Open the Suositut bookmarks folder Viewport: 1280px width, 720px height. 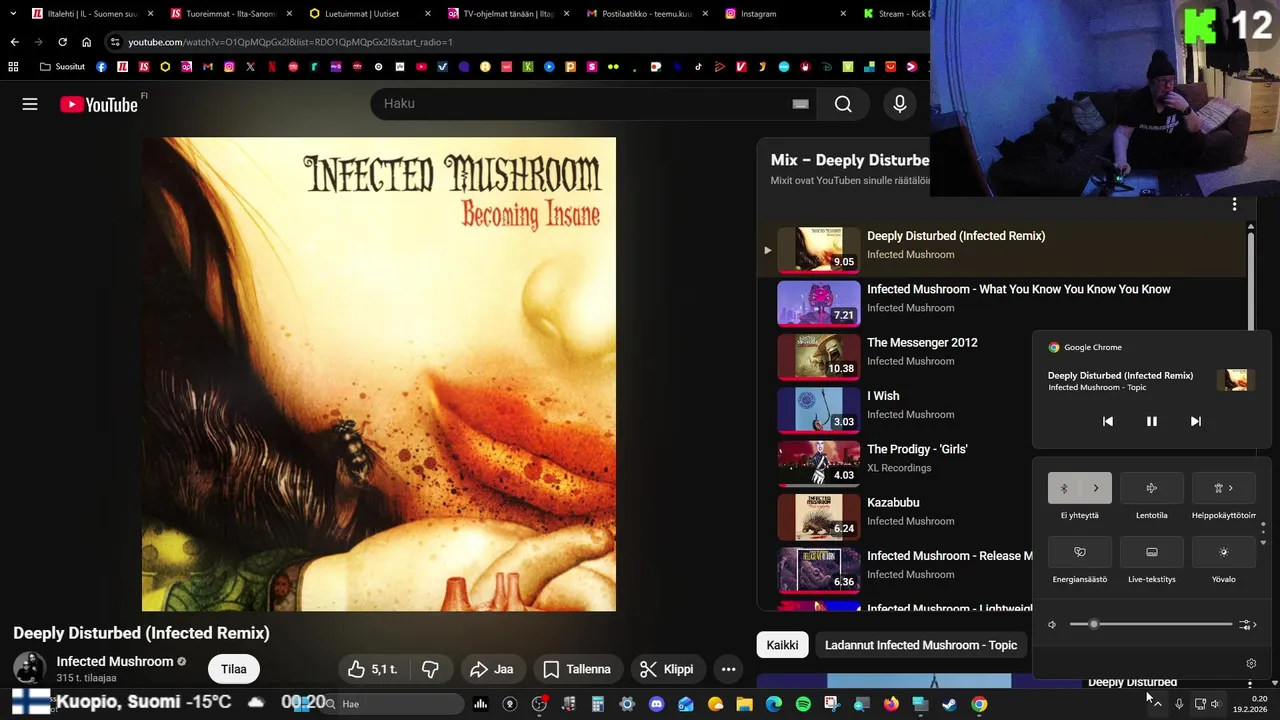(x=62, y=67)
